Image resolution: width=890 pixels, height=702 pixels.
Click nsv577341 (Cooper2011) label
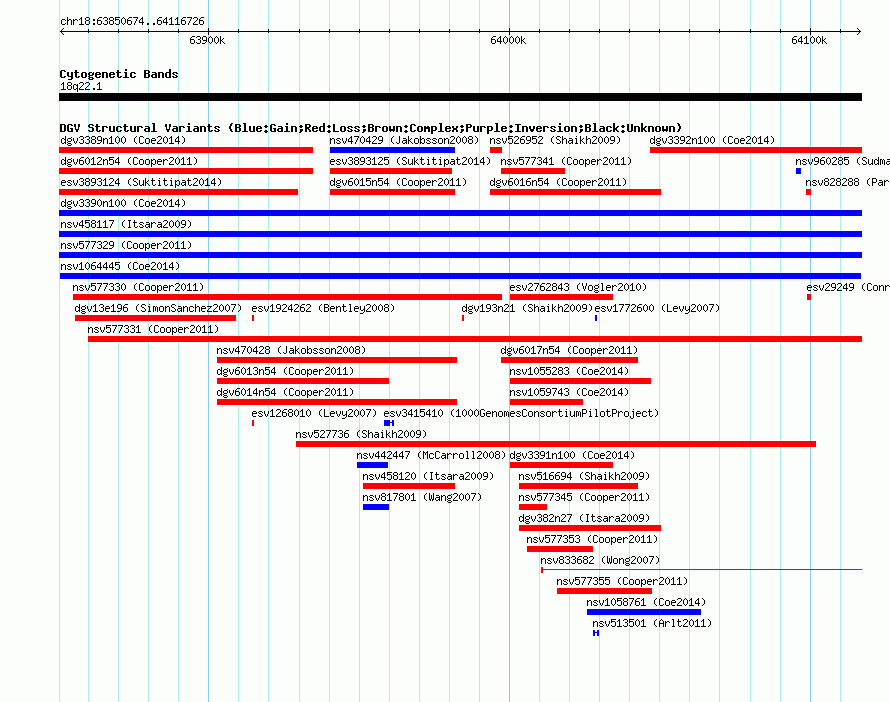tap(566, 161)
